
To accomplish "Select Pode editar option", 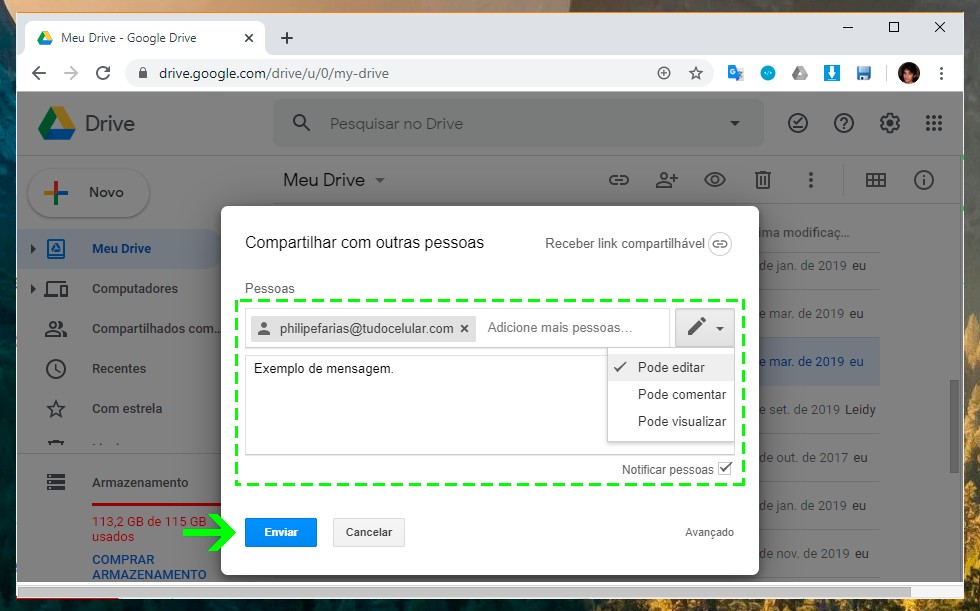I will [x=671, y=367].
